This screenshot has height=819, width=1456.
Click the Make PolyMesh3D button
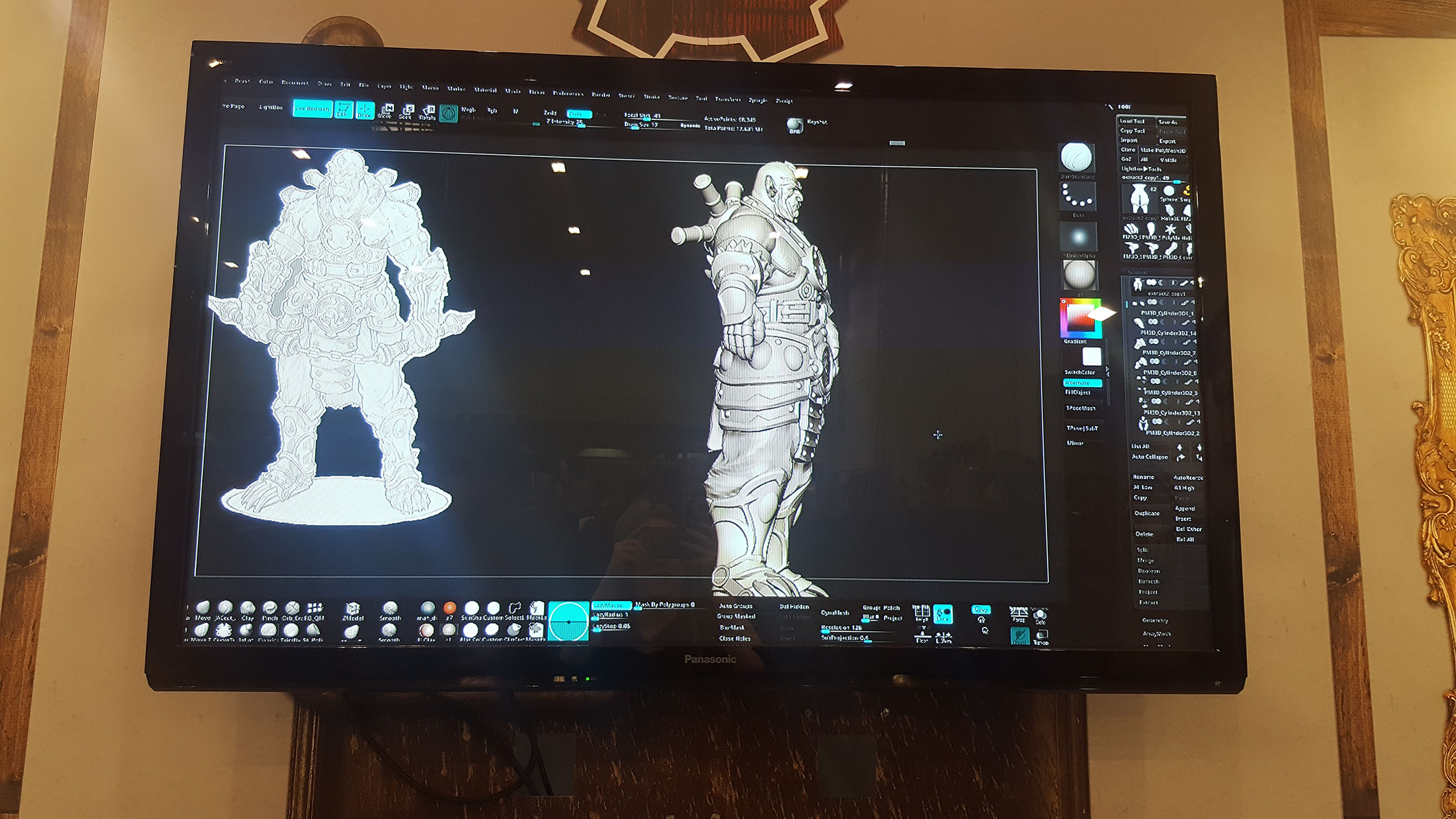[1163, 150]
